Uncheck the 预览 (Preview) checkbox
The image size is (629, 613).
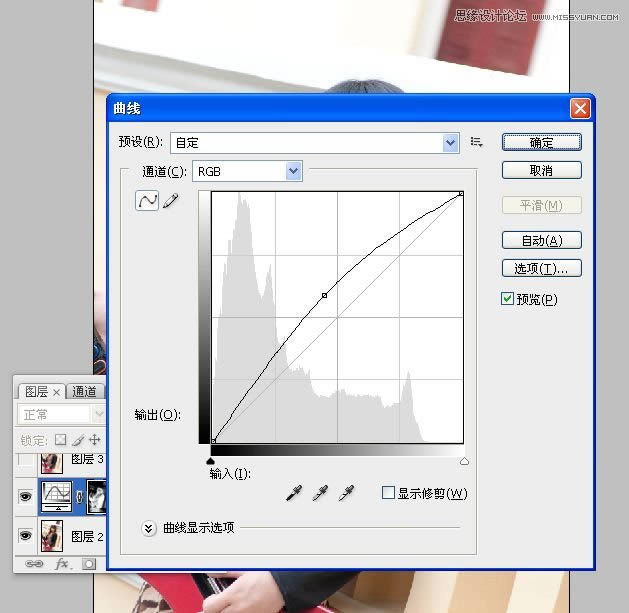coord(508,299)
